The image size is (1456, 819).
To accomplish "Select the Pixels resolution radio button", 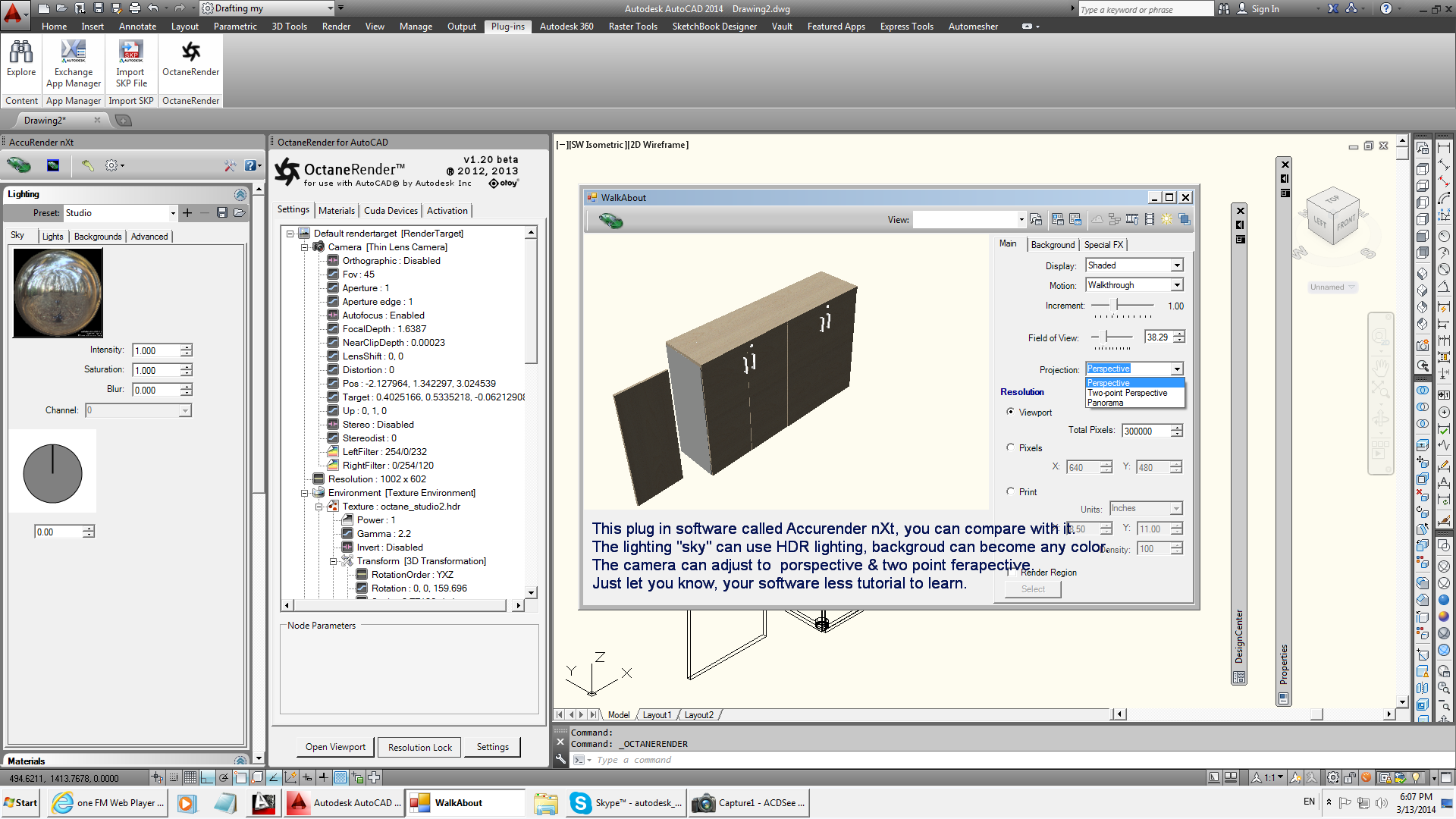I will point(1010,447).
